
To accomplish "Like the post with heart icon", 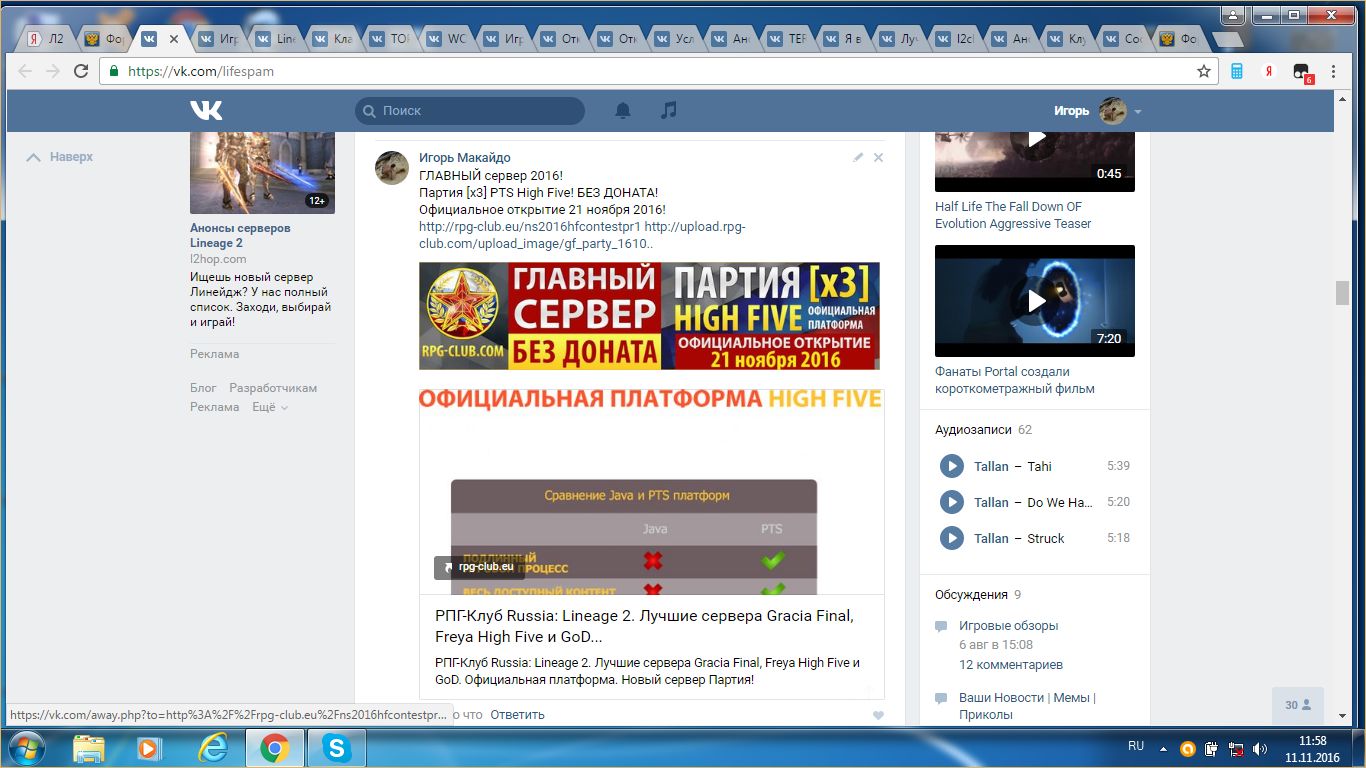I will pos(878,715).
